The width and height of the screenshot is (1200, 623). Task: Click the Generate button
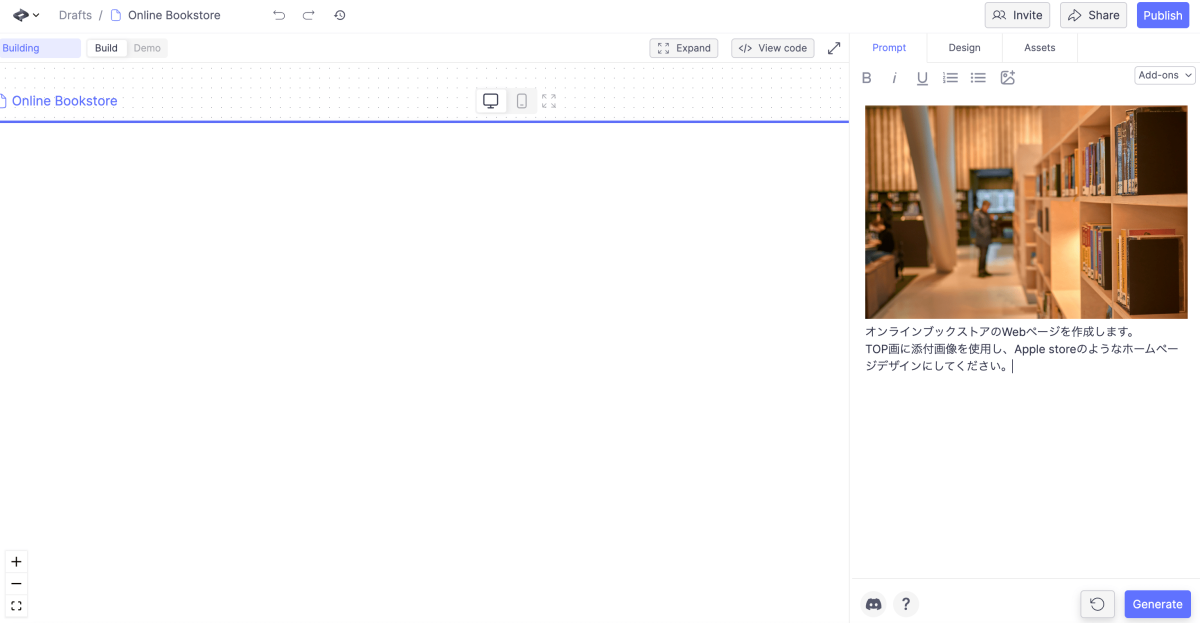click(x=1157, y=604)
